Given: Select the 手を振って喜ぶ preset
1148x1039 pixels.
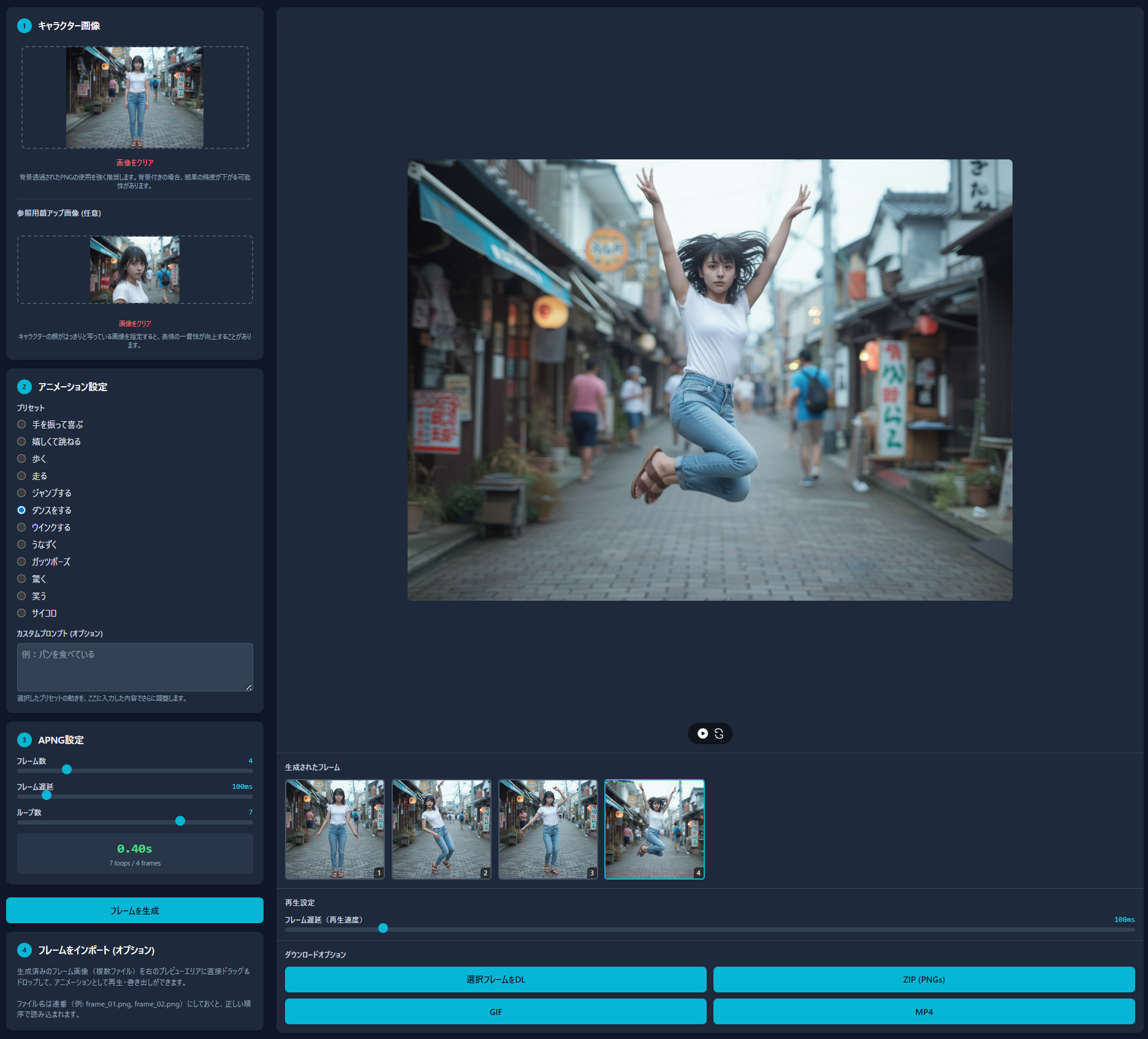Looking at the screenshot, I should coord(21,424).
